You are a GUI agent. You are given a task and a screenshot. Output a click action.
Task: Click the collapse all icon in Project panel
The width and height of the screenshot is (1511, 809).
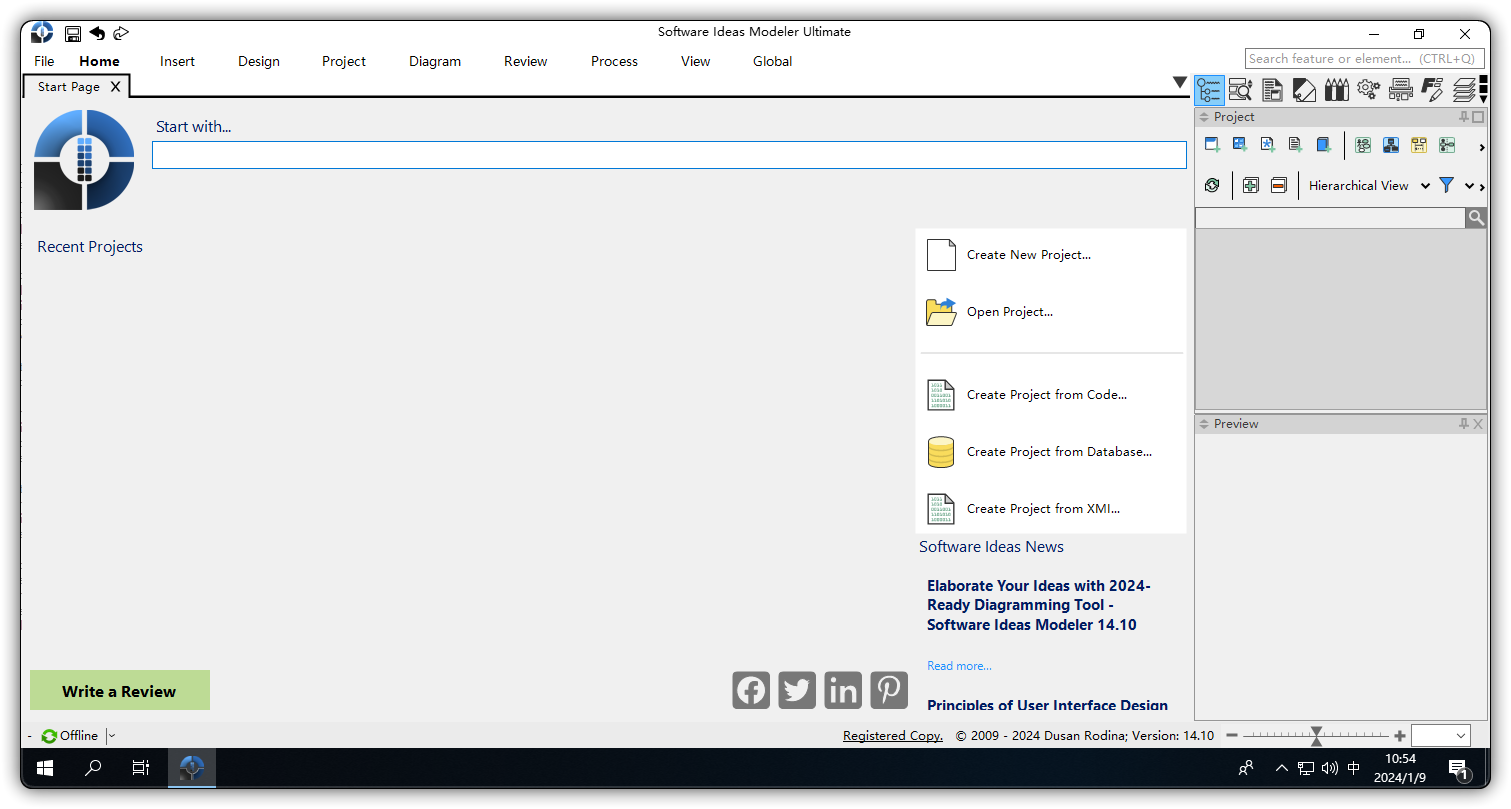click(1278, 185)
